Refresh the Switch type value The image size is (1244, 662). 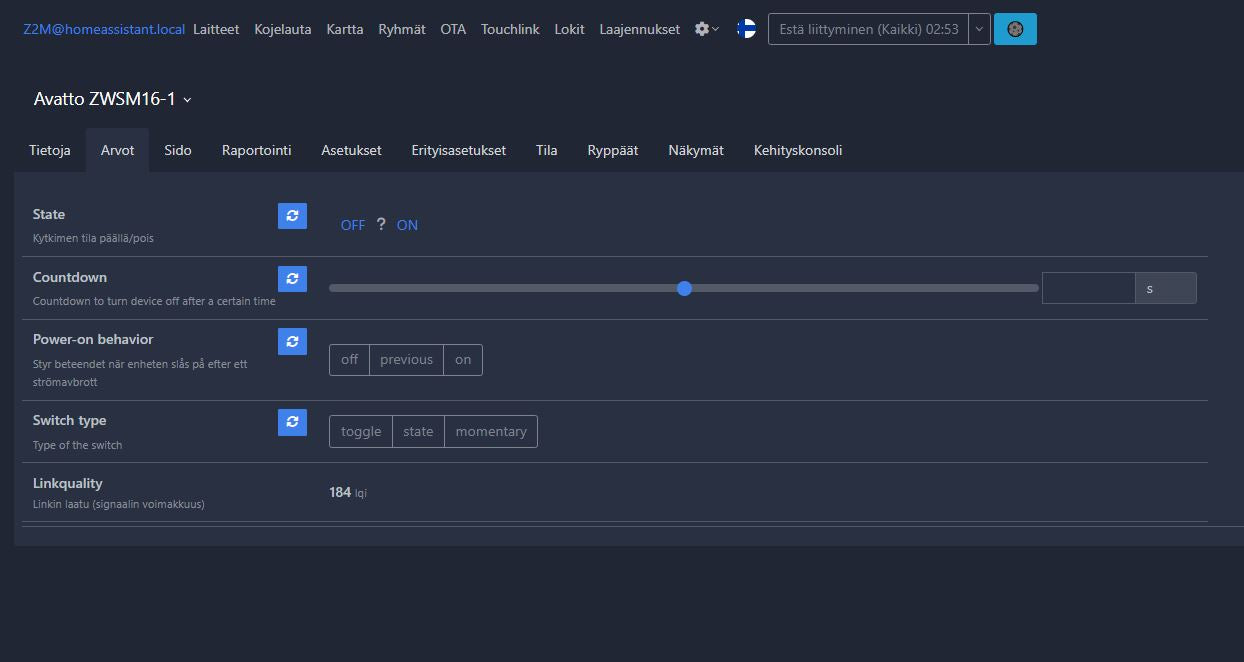click(292, 422)
